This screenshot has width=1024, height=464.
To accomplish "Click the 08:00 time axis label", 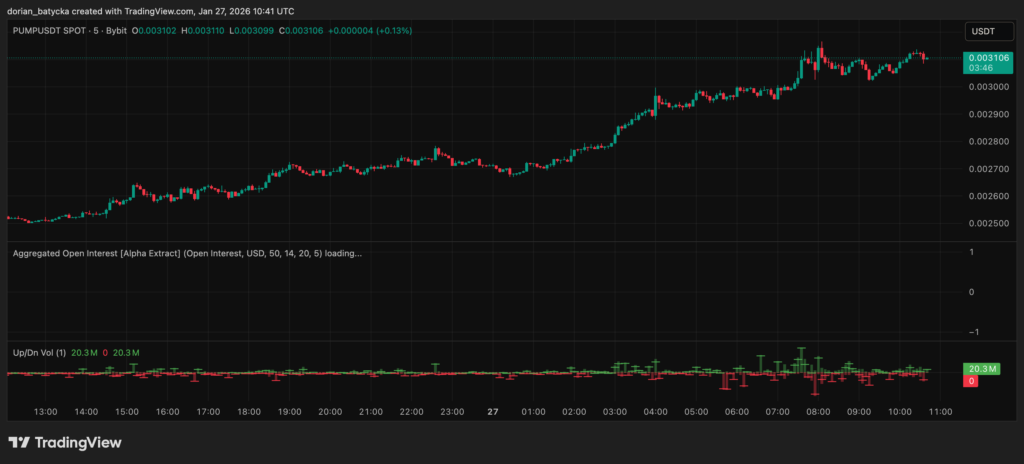I will (819, 411).
